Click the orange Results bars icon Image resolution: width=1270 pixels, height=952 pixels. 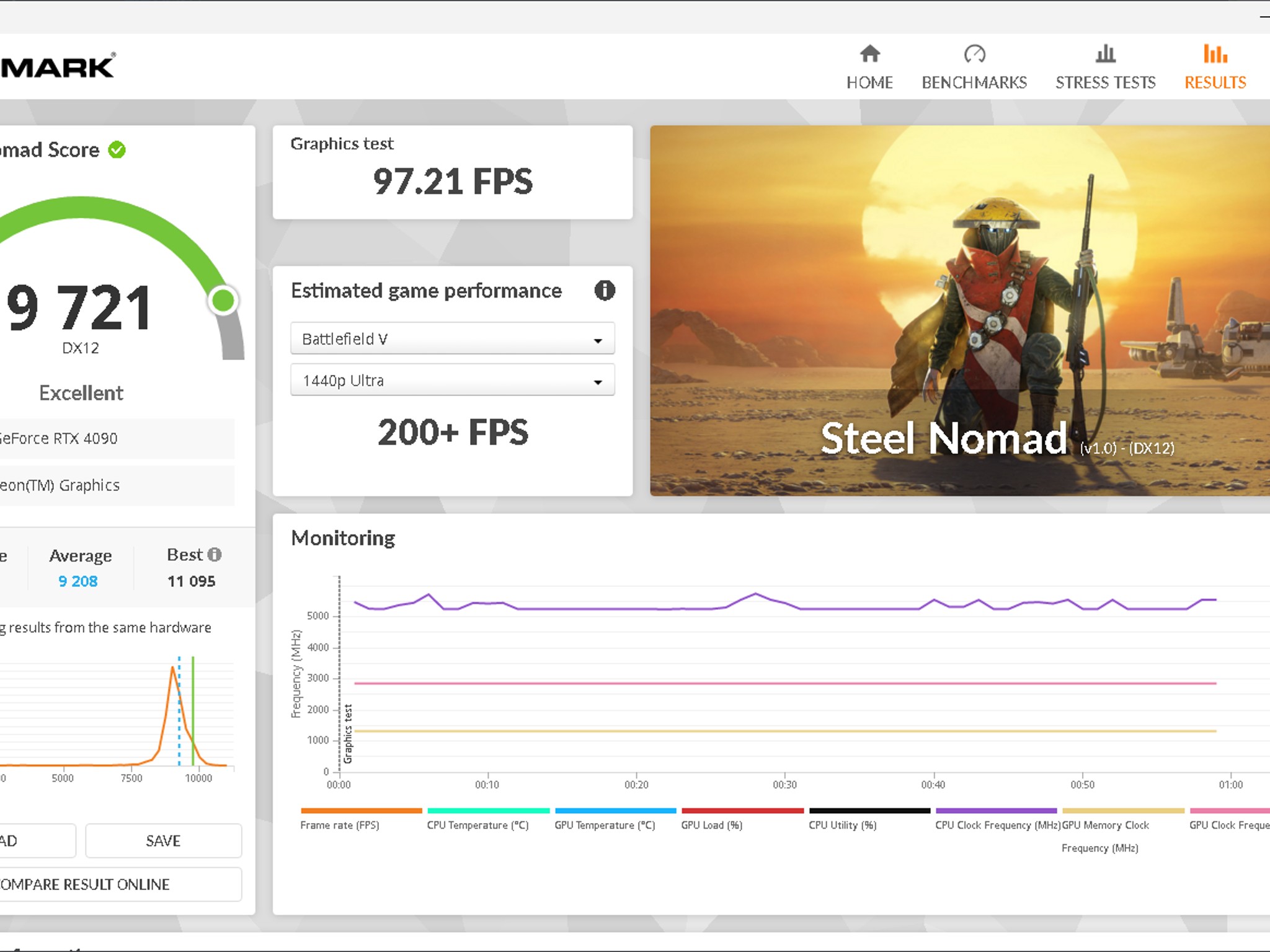tap(1215, 54)
